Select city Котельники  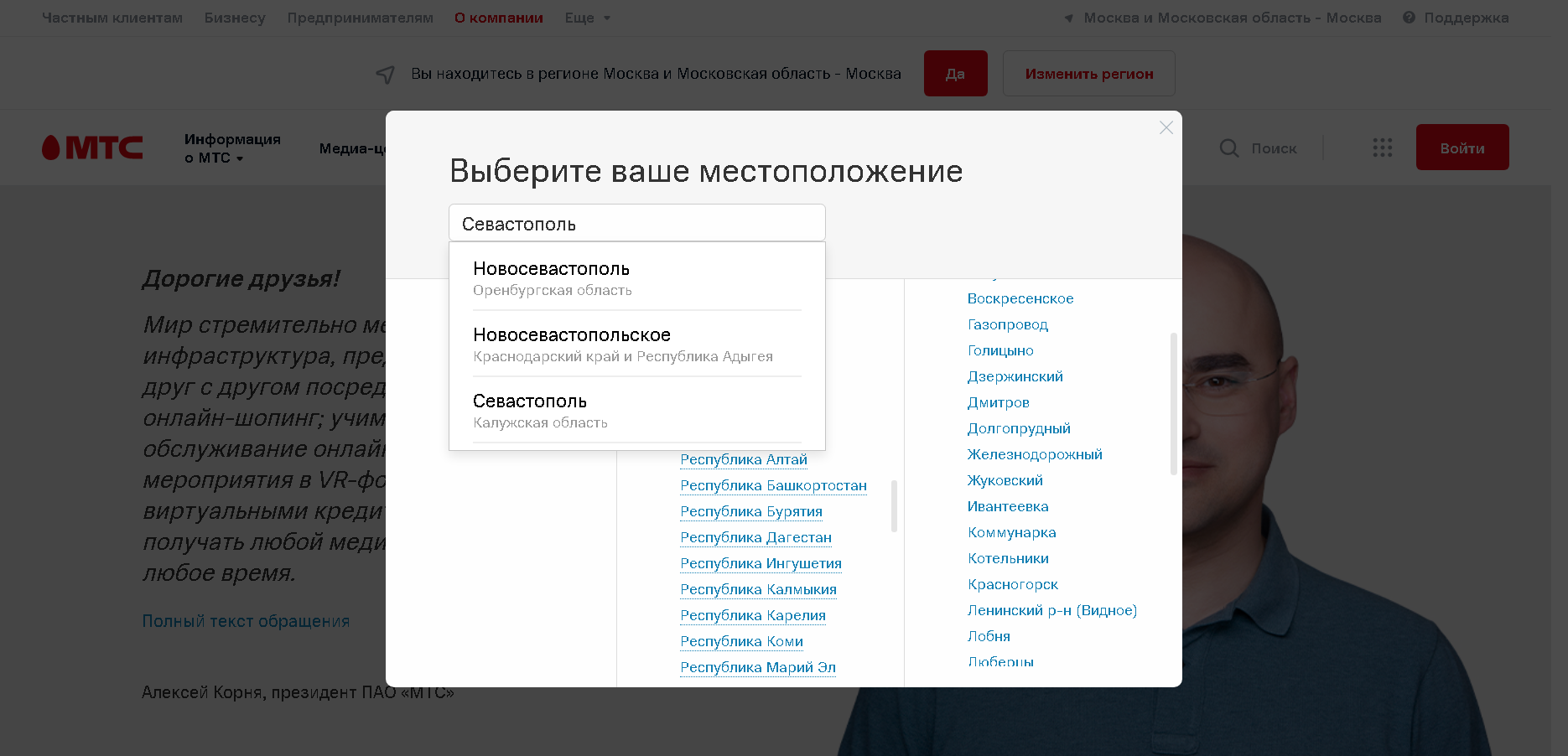click(x=1008, y=558)
